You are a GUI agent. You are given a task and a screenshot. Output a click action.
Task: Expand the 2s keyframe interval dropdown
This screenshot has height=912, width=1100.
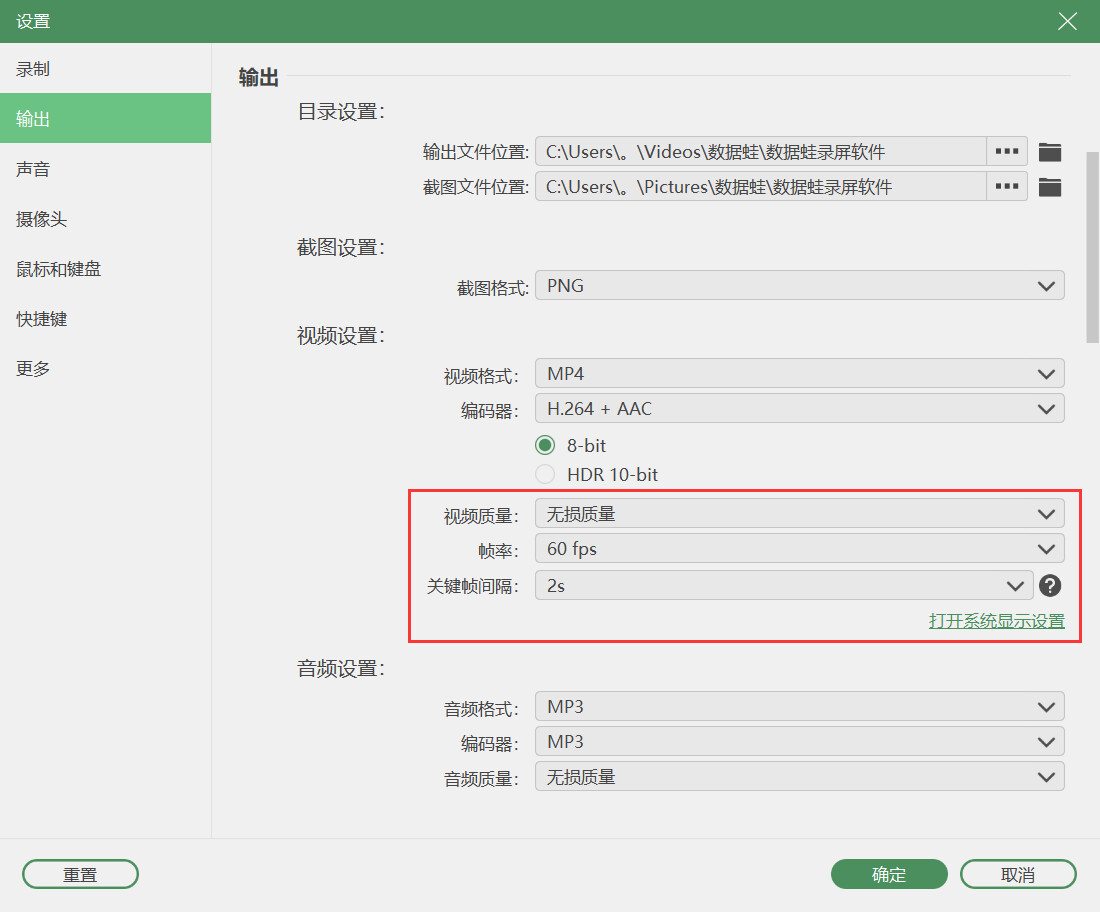pyautogui.click(x=784, y=585)
